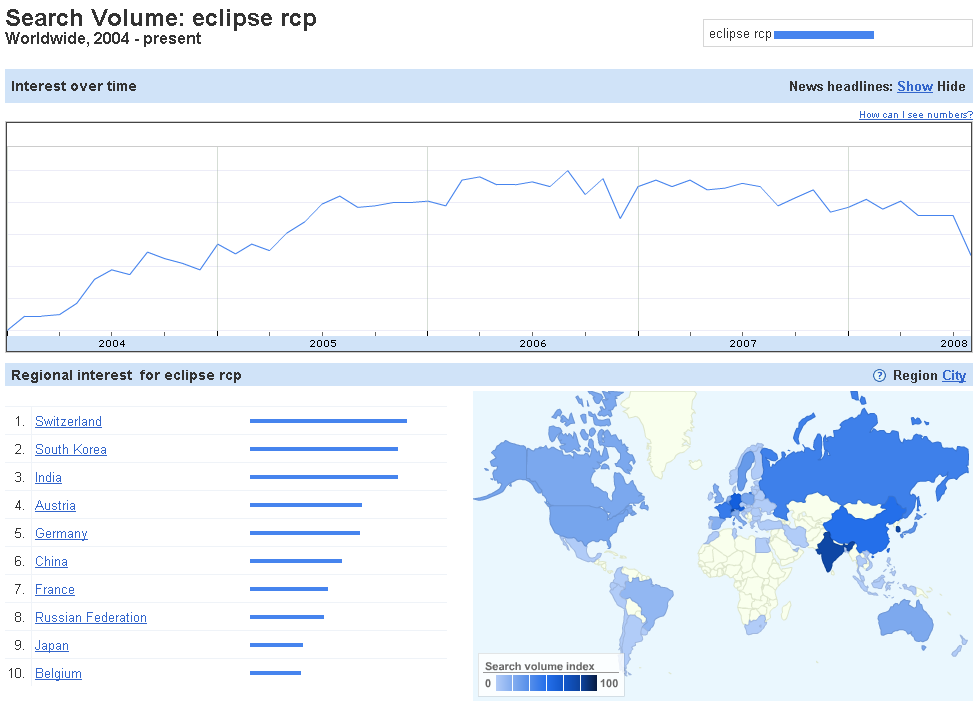This screenshot has height=702, width=977.
Task: Switch regional interest to City view
Action: tap(953, 376)
